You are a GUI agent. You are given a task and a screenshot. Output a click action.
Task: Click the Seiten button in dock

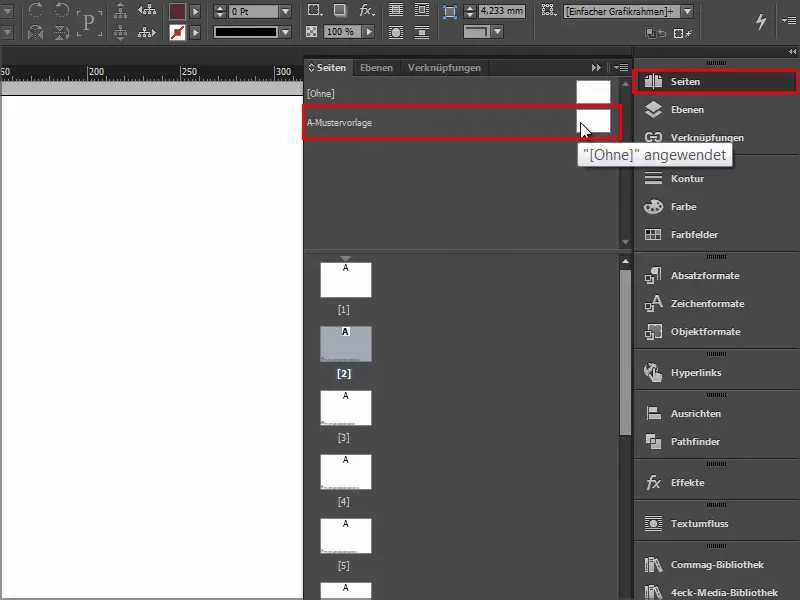(715, 82)
